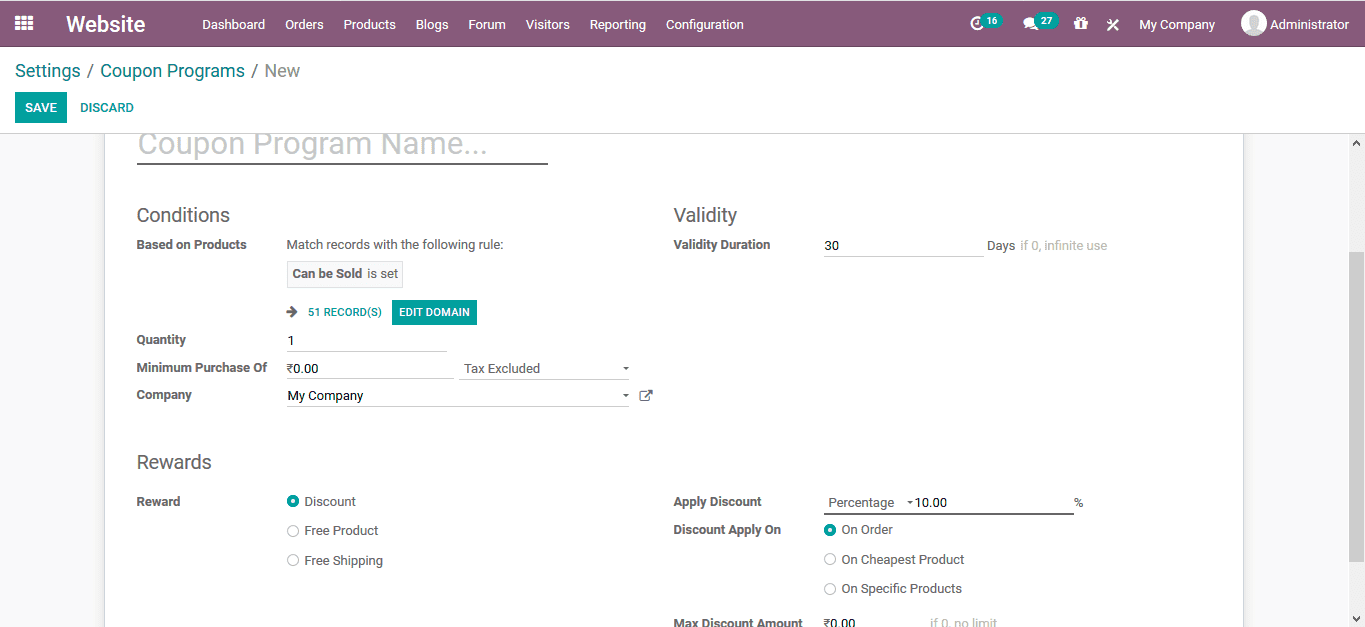Click the gift box icon in header
The width and height of the screenshot is (1365, 627).
coord(1080,24)
